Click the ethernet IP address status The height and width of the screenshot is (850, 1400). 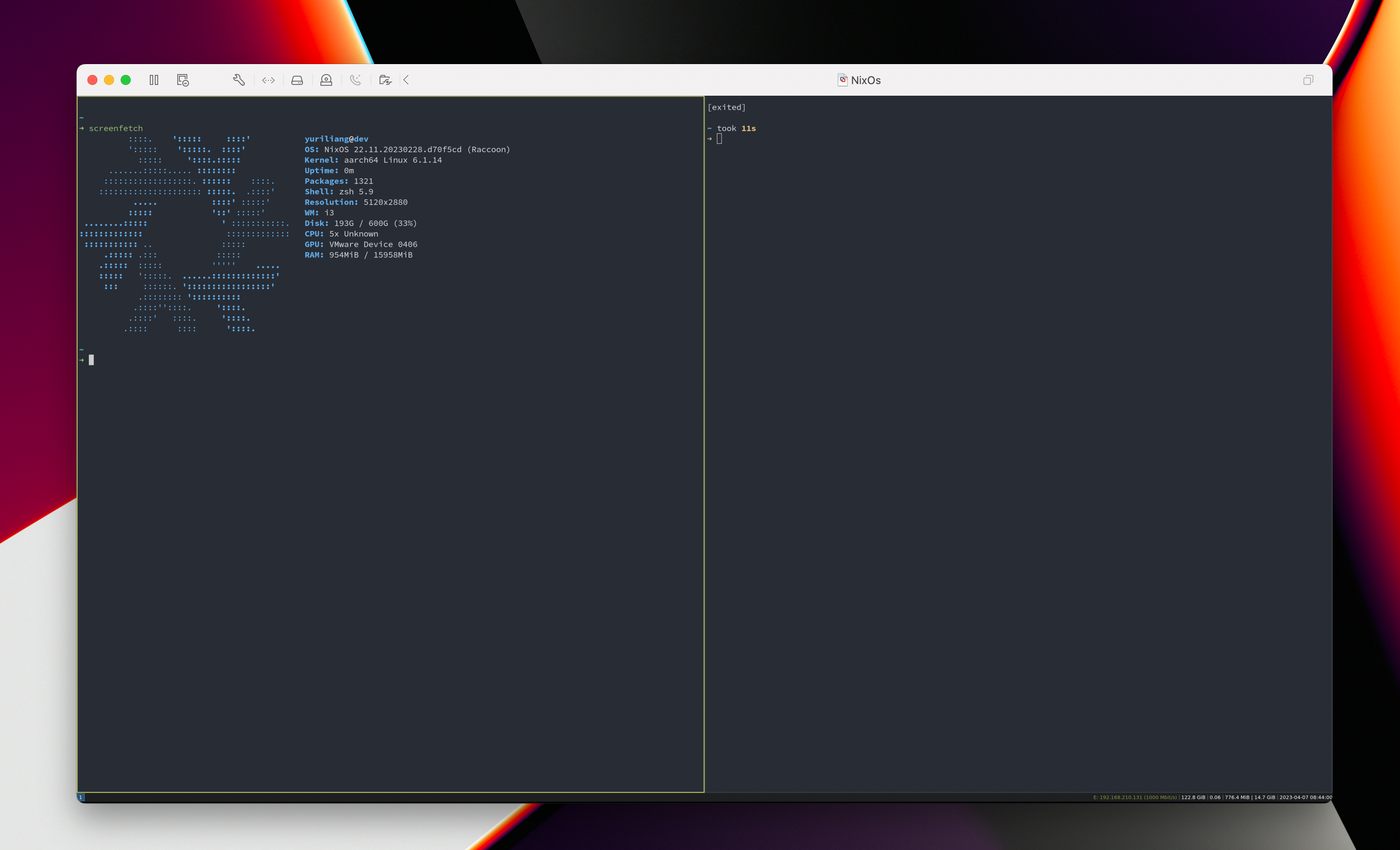tap(1134, 797)
